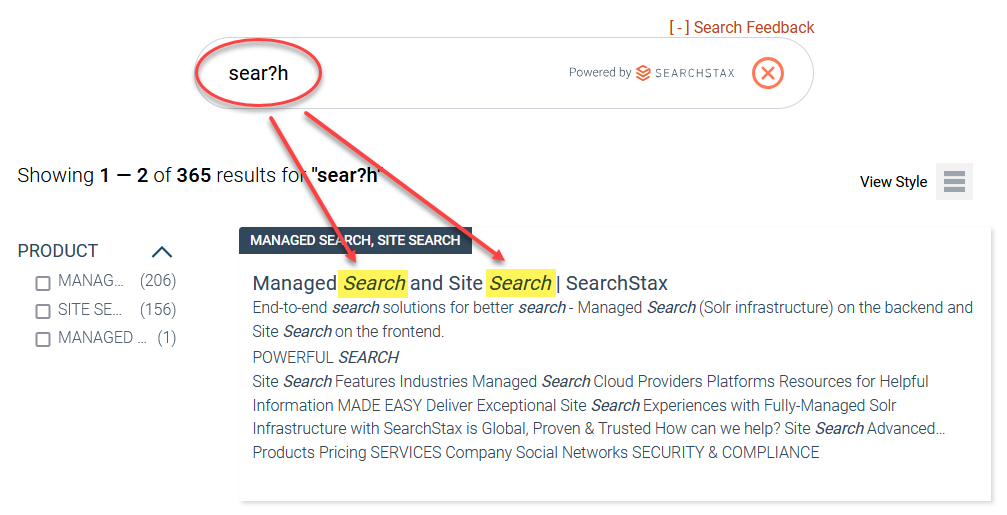Tick the SITE SE... (156) checkbox
Screen dimensions: 1007x515
point(43,311)
